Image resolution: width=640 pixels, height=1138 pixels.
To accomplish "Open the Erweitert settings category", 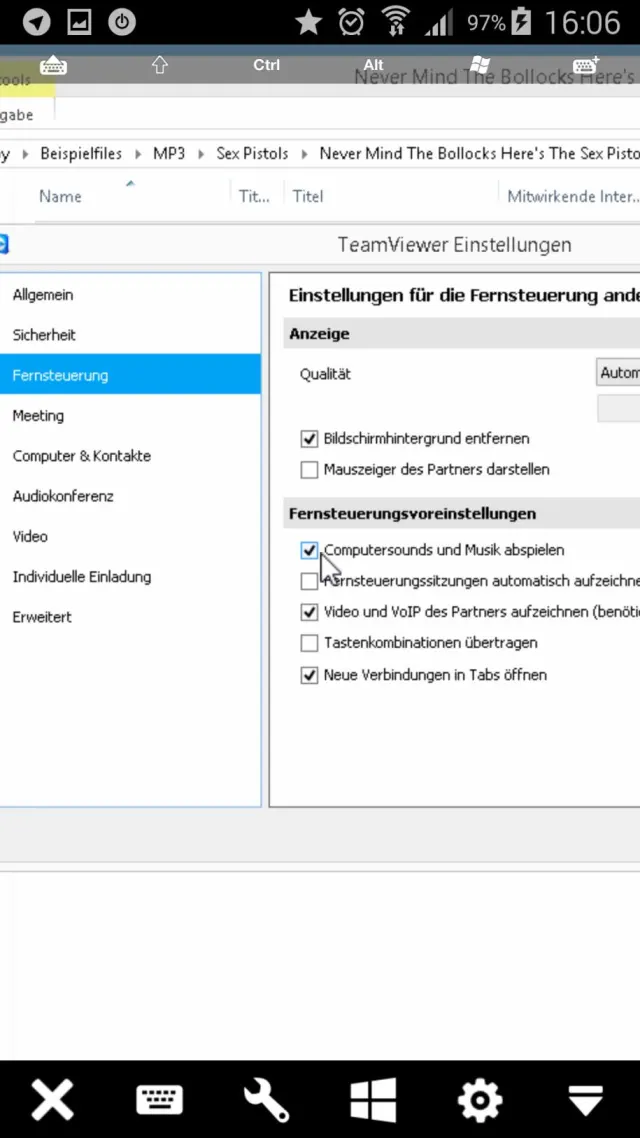I will [42, 617].
